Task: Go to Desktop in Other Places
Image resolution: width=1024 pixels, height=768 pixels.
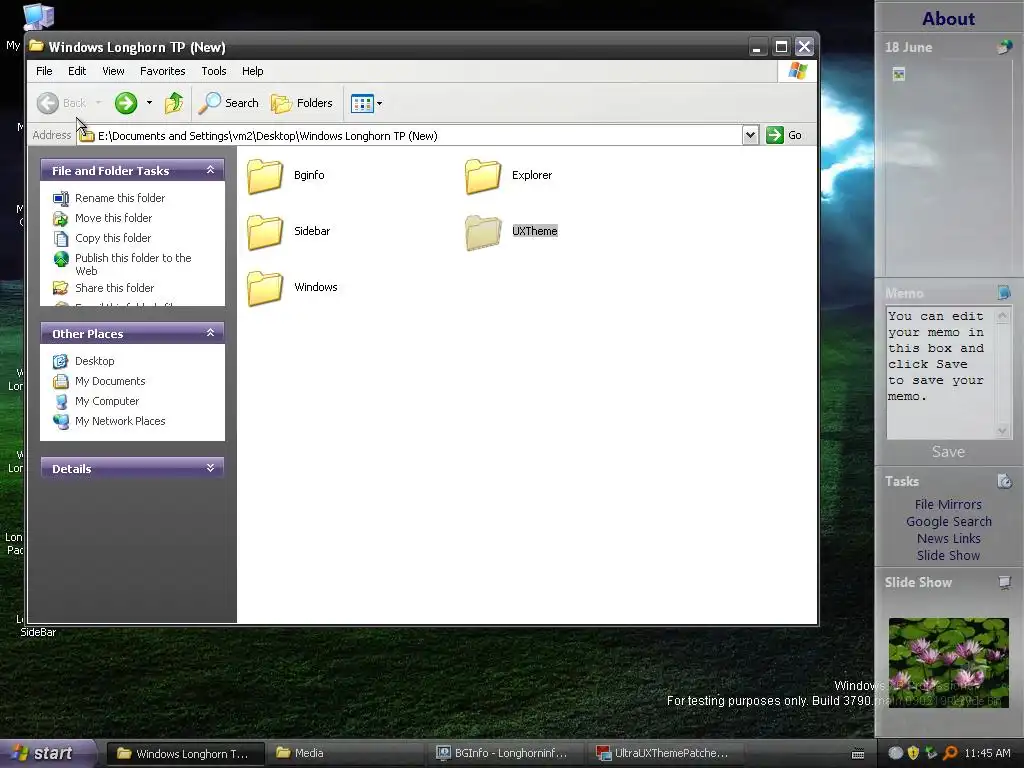Action: coord(94,361)
